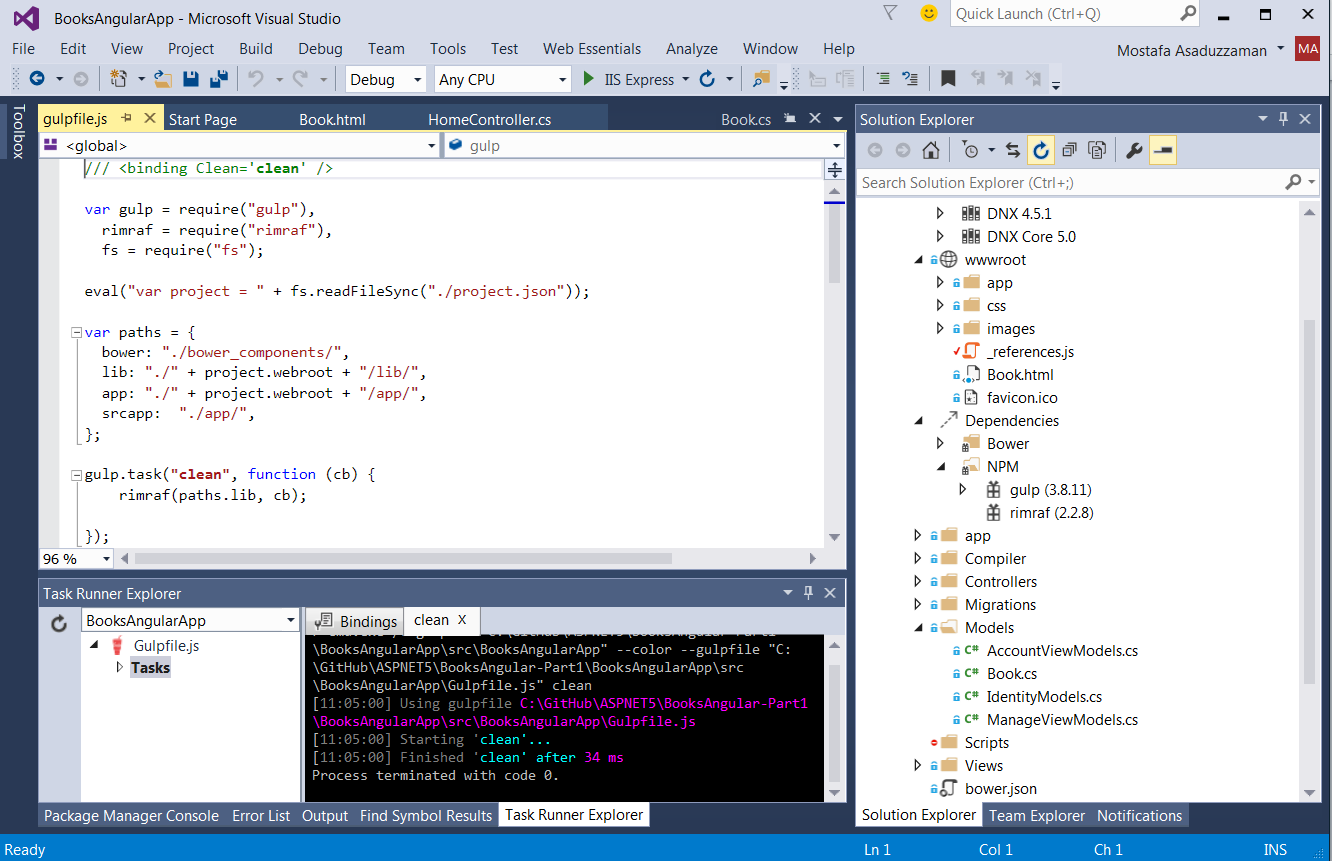Click the Pending Changes Filter clock icon
This screenshot has height=861, width=1332.
coord(971,150)
